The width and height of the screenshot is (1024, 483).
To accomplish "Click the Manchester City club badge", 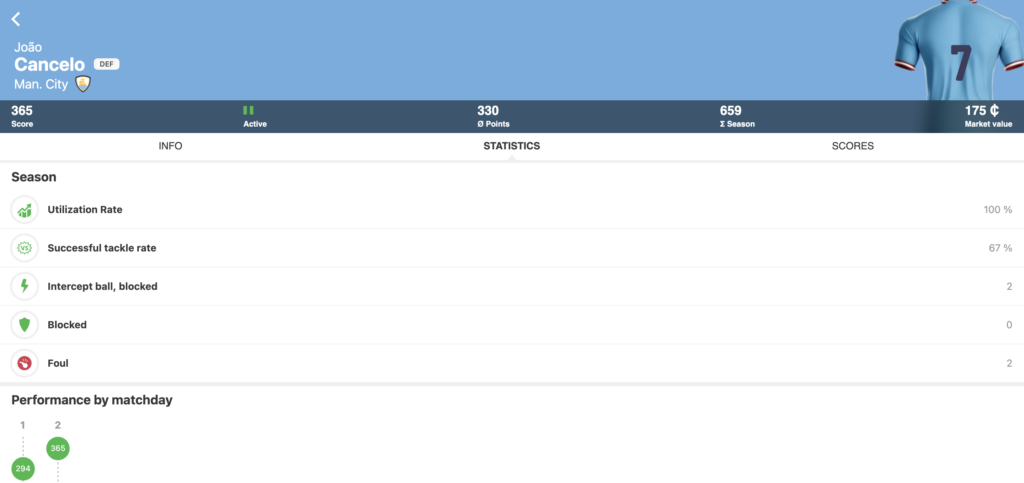I will pyautogui.click(x=83, y=84).
